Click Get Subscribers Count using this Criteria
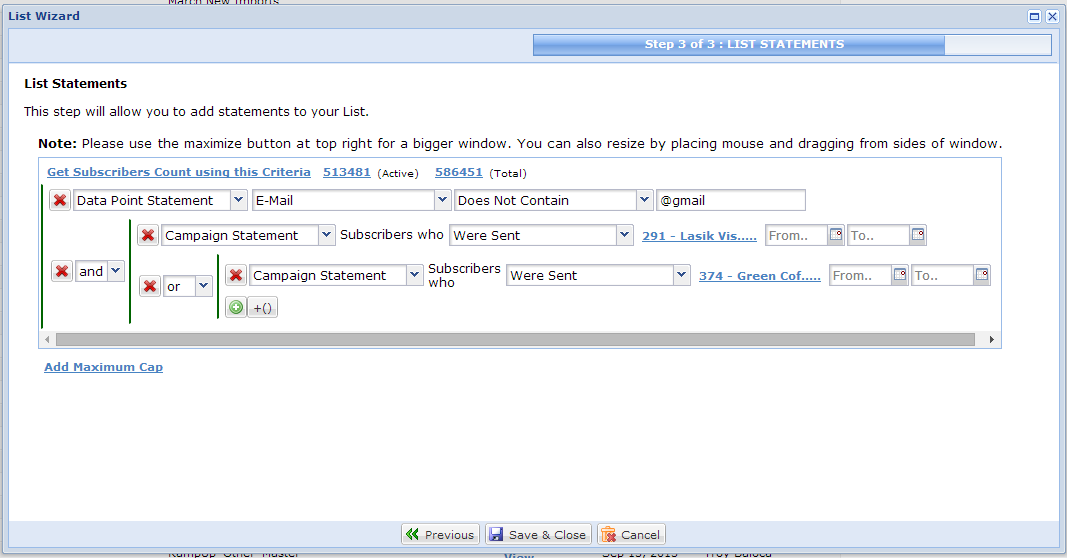The width and height of the screenshot is (1067, 558). tap(179, 172)
